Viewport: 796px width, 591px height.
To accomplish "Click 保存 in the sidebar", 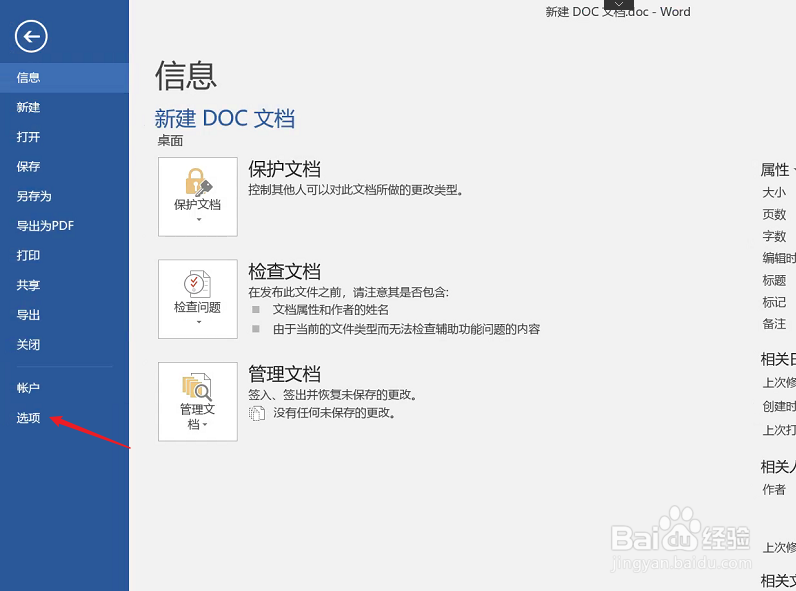I will pyautogui.click(x=64, y=167).
